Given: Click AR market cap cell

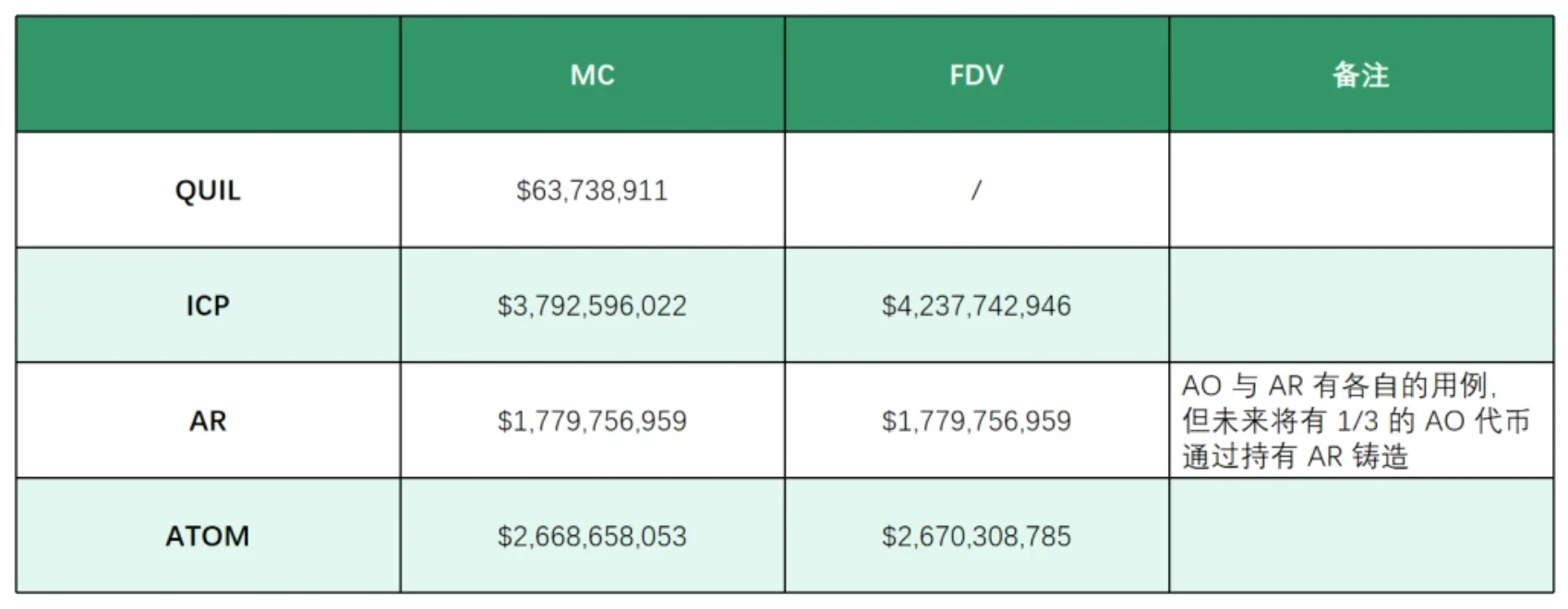Looking at the screenshot, I should tap(592, 421).
